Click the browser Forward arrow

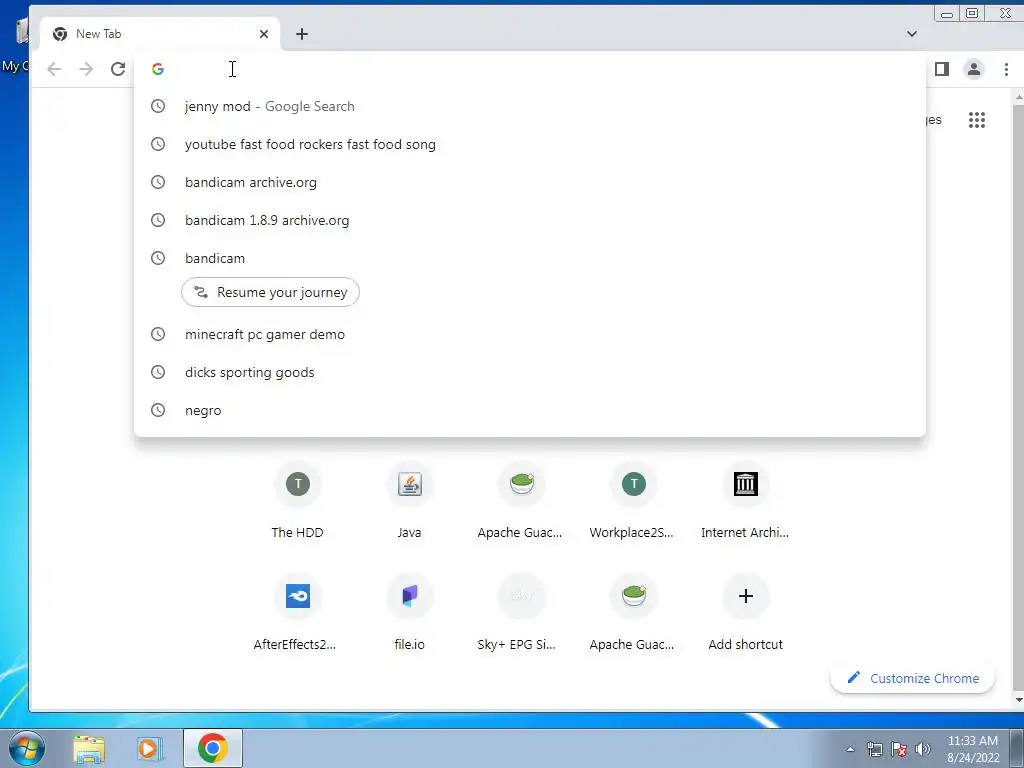tap(86, 69)
